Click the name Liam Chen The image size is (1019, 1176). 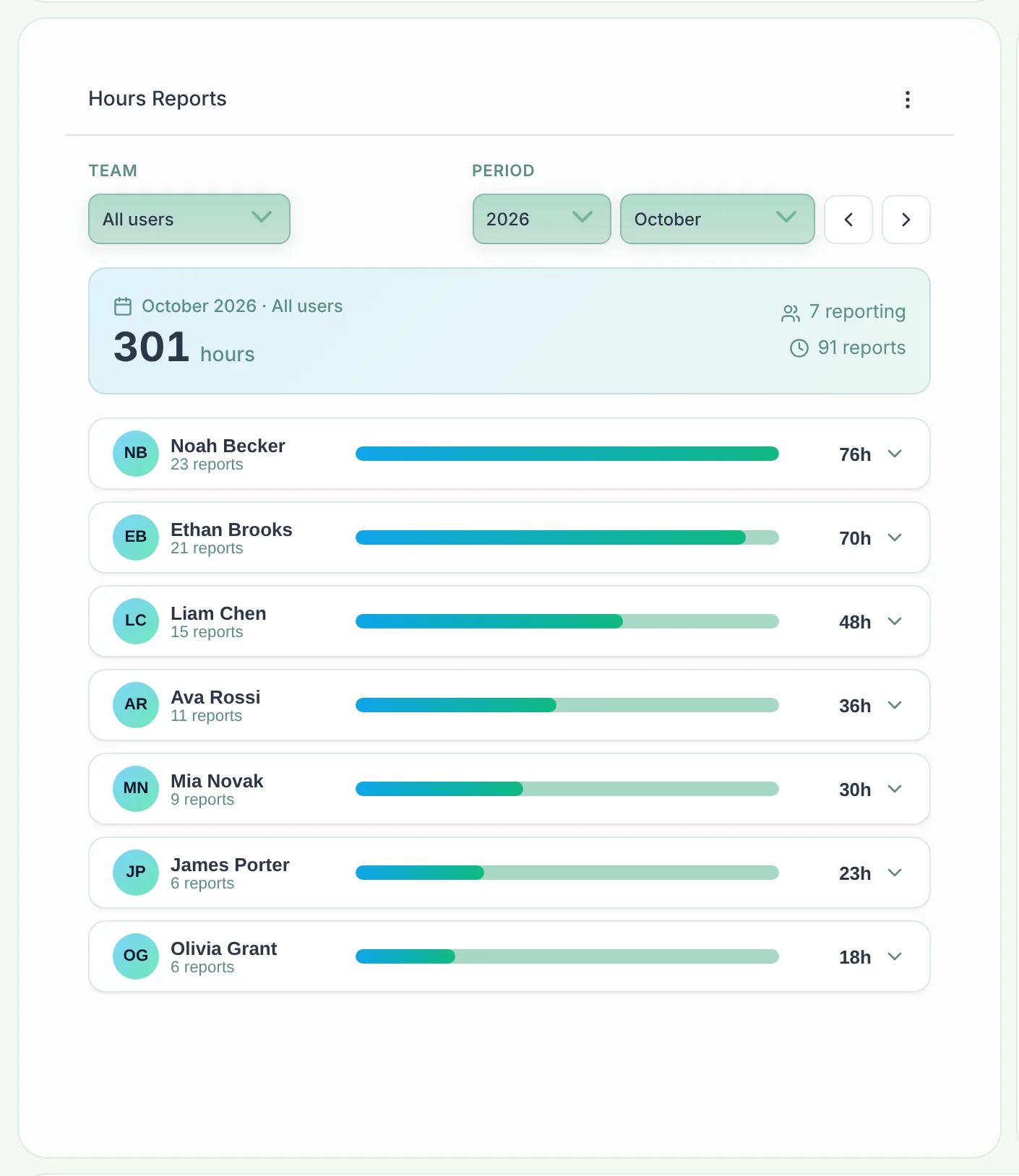[x=218, y=613]
